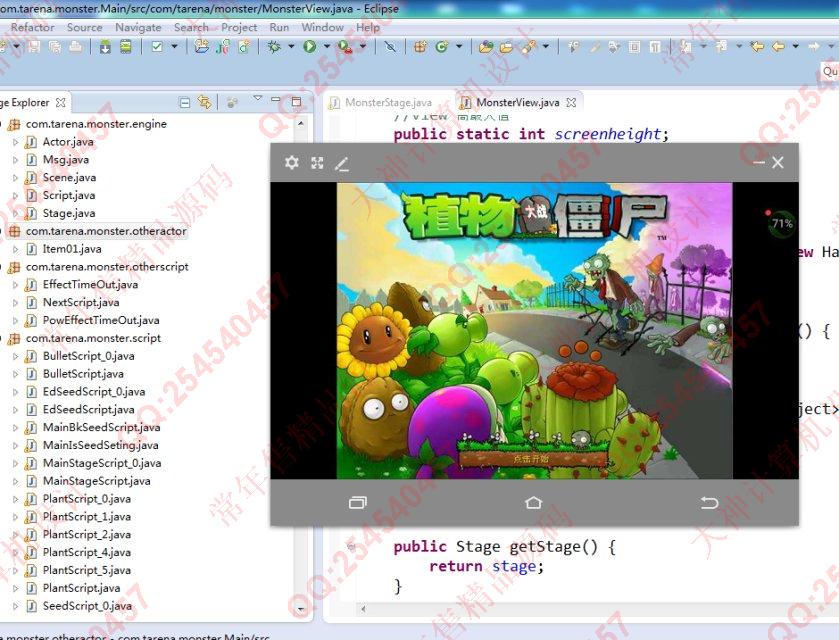Open the Search dropdown arrow
Viewport: 839px width, 640px height.
pyautogui.click(x=545, y=47)
